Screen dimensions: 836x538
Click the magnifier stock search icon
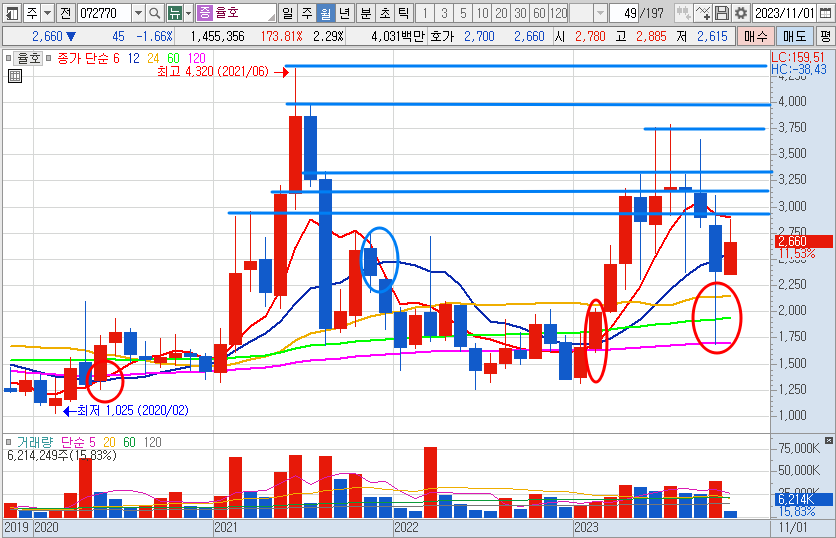coord(155,13)
